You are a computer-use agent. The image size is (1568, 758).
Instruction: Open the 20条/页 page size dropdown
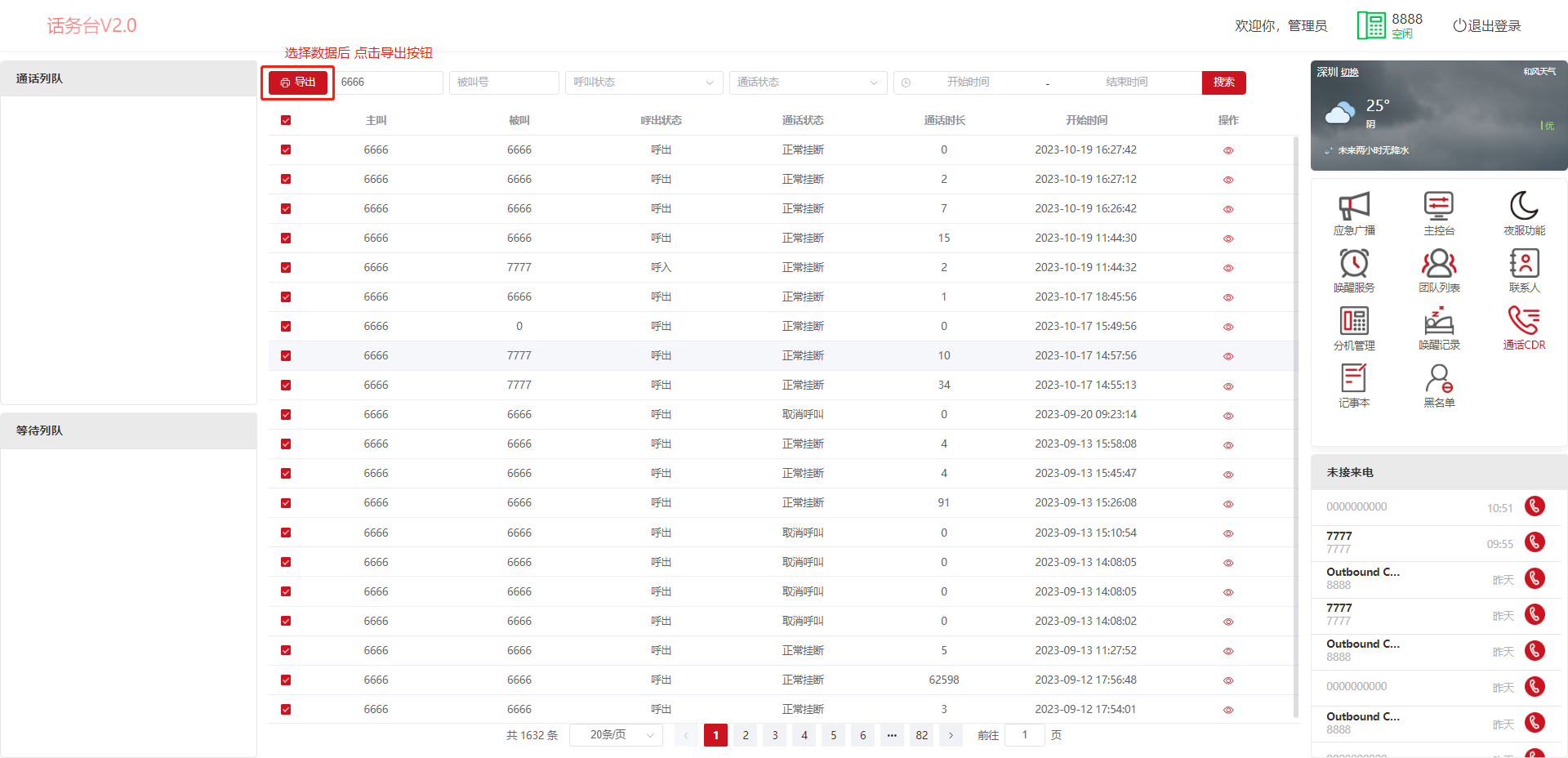pos(616,735)
